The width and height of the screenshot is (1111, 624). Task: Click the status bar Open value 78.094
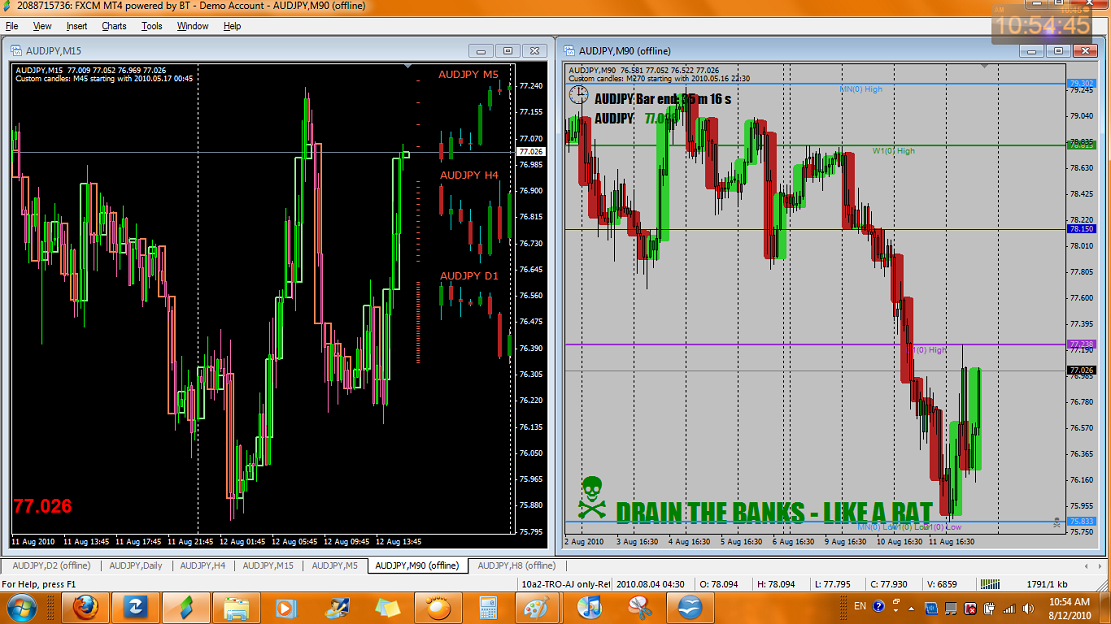(x=718, y=584)
